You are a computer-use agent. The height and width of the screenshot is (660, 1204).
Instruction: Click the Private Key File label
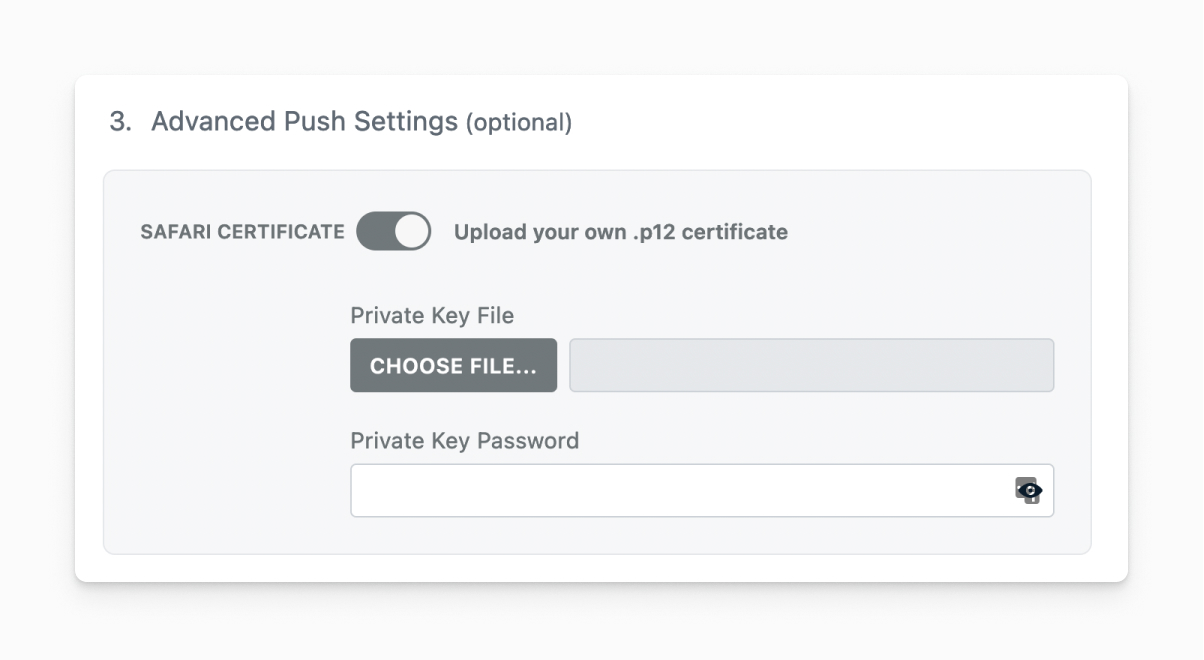tap(432, 316)
